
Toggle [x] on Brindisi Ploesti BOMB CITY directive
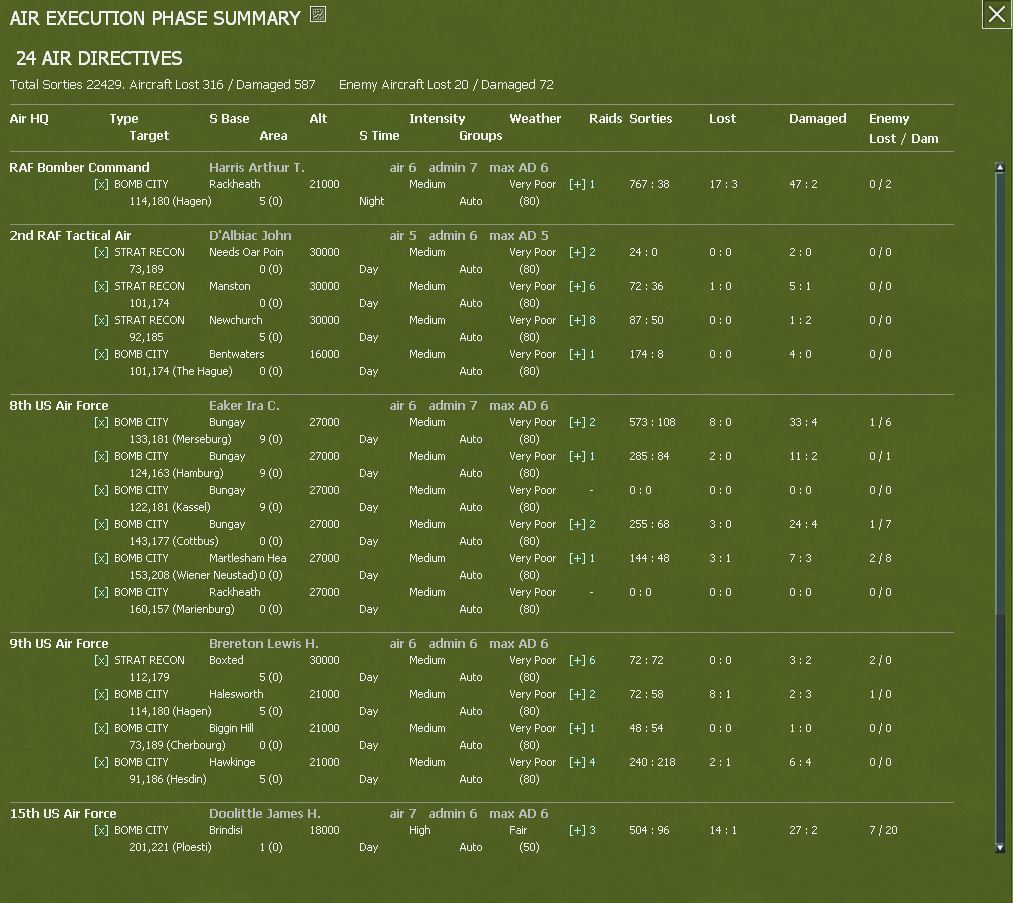101,830
